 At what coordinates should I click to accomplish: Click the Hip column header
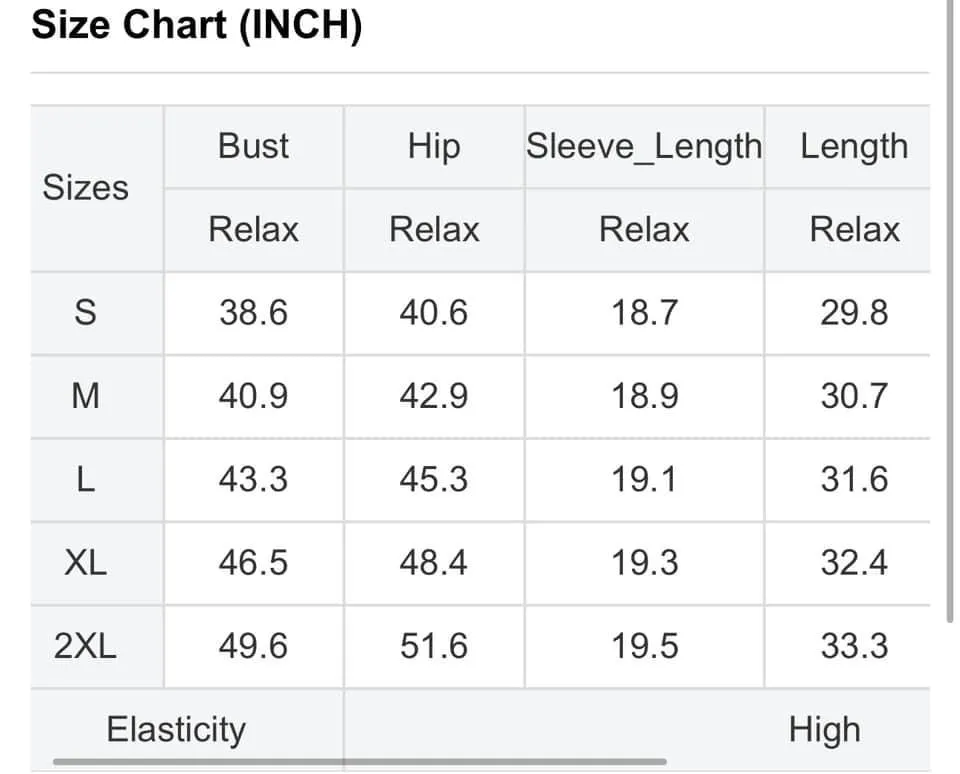(433, 146)
